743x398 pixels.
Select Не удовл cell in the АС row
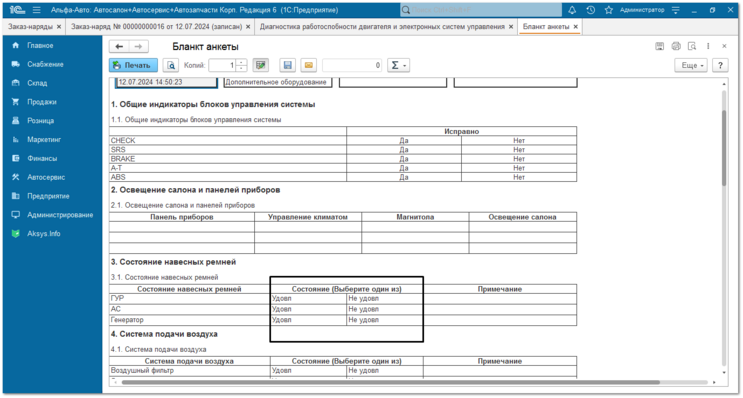[x=385, y=309]
